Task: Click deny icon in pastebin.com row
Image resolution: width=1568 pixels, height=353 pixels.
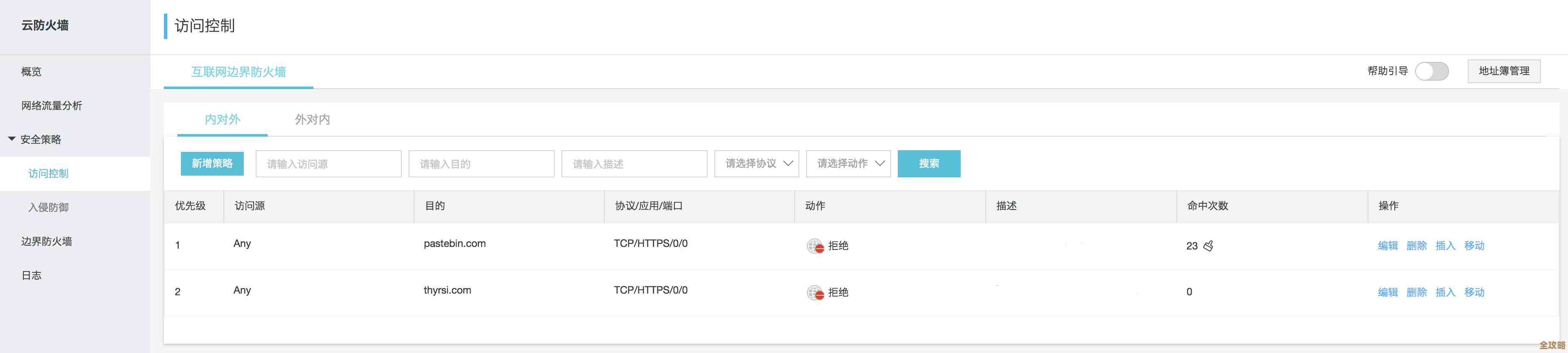Action: [815, 246]
